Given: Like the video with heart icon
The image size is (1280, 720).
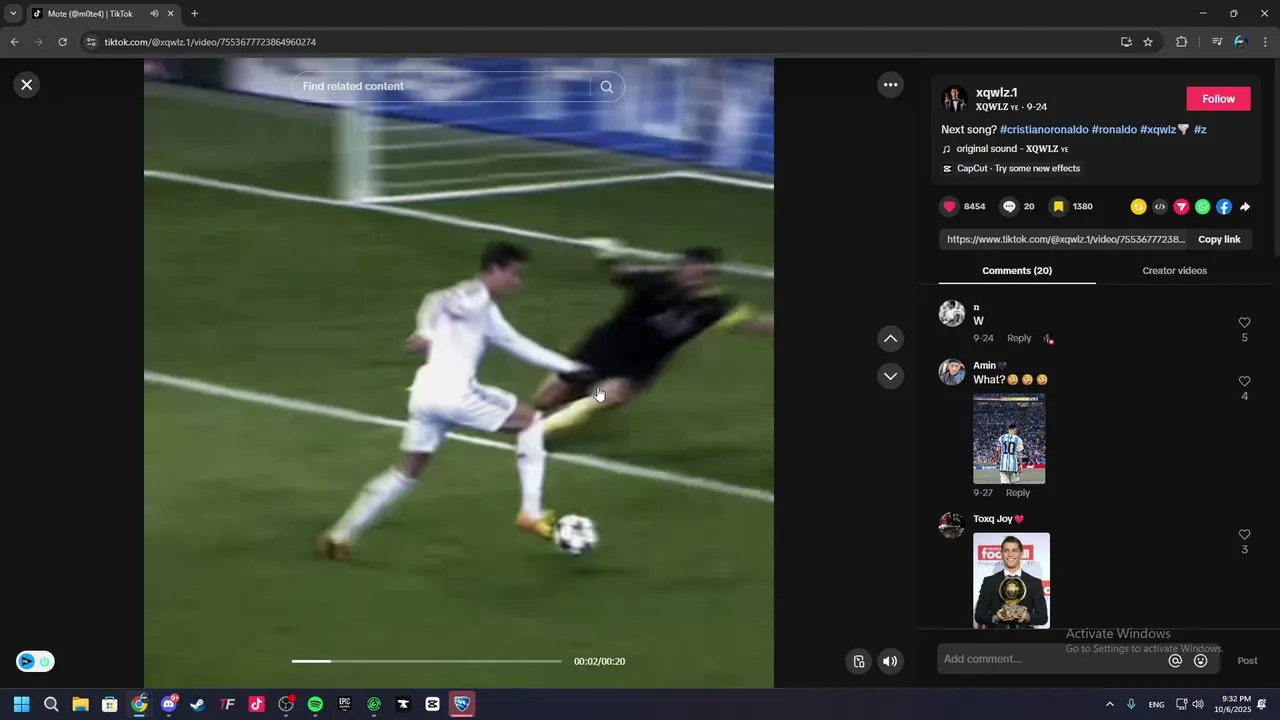Looking at the screenshot, I should point(949,207).
